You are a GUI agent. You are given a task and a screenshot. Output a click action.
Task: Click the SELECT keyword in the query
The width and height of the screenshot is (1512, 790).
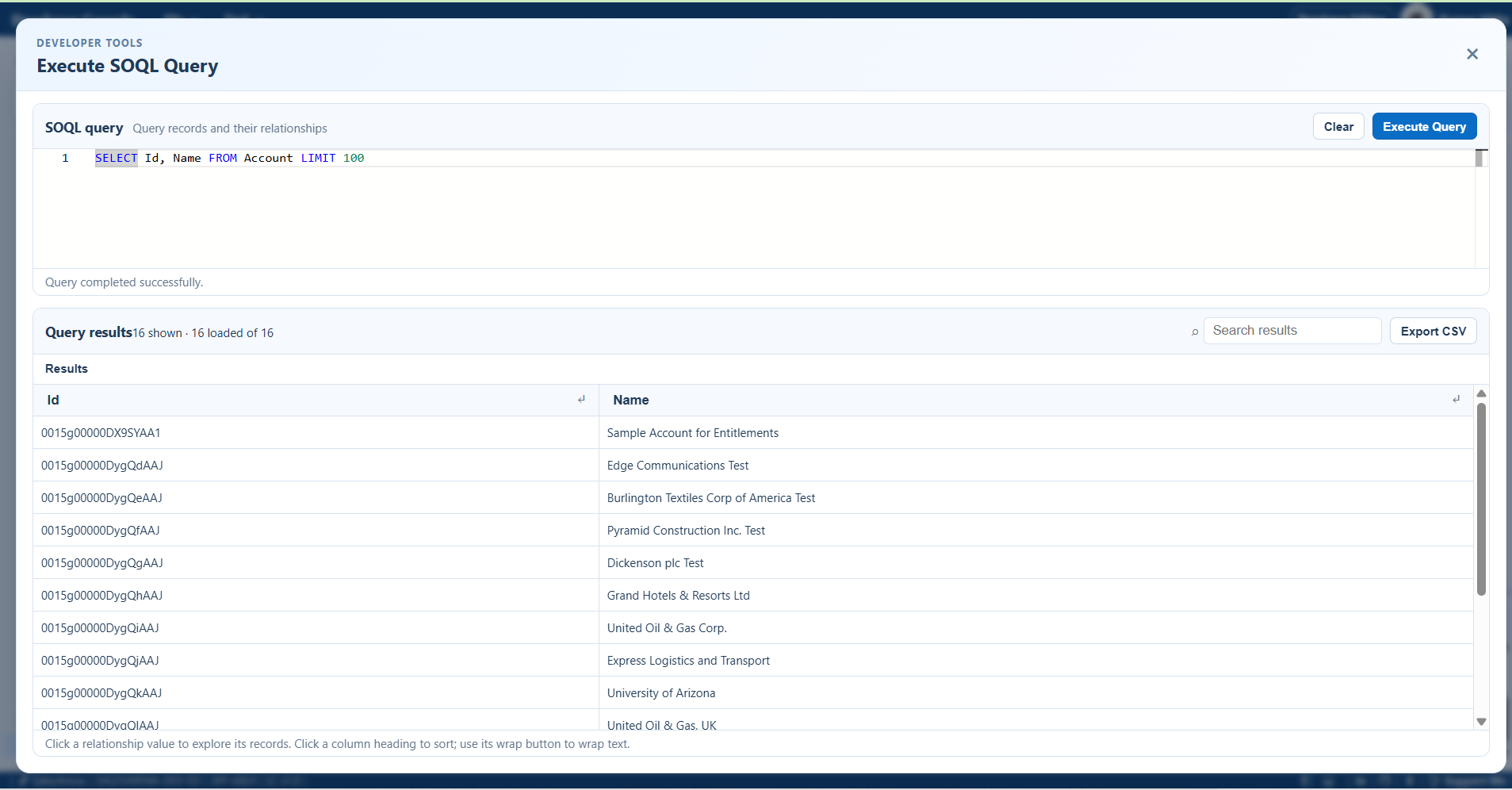tap(116, 158)
